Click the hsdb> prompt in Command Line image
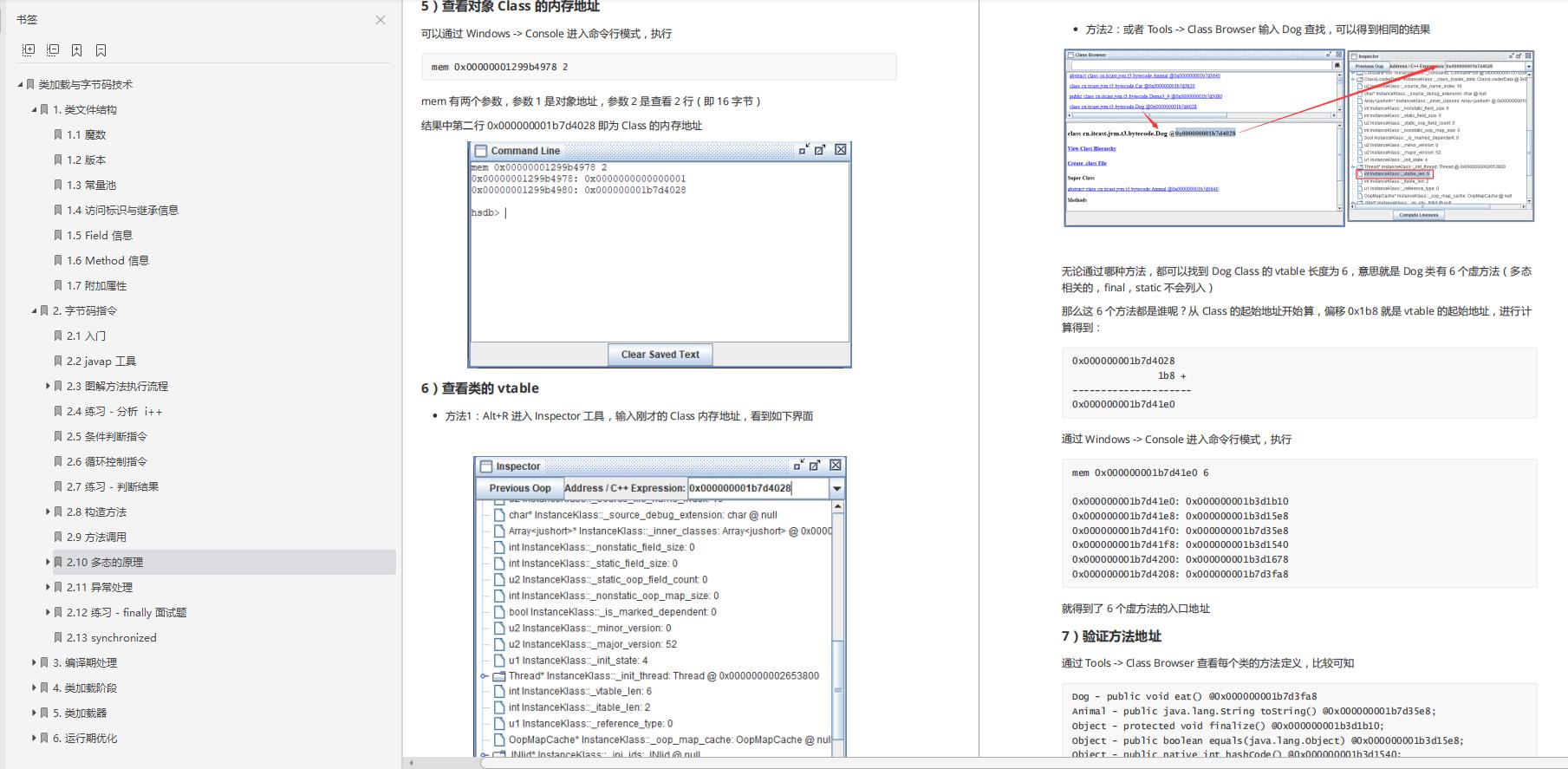The image size is (1568, 769). pos(485,213)
